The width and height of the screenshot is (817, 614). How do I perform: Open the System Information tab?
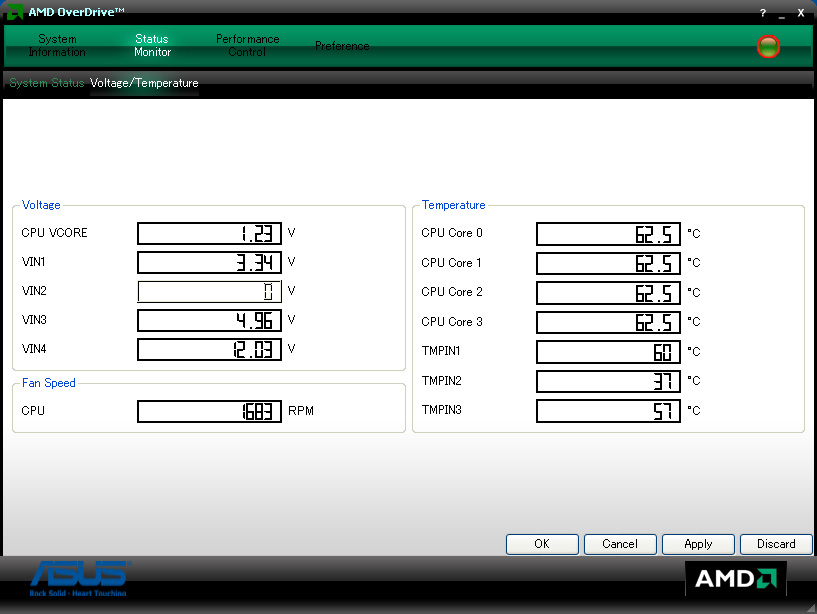pyautogui.click(x=57, y=45)
